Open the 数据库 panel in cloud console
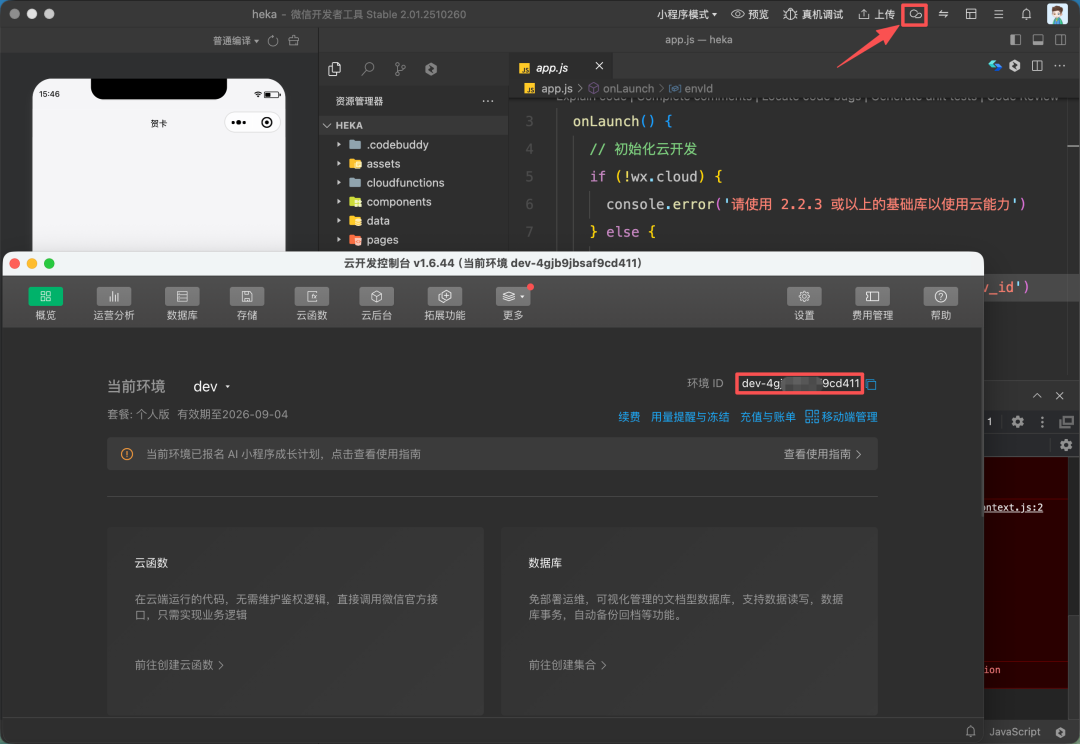 pyautogui.click(x=181, y=302)
